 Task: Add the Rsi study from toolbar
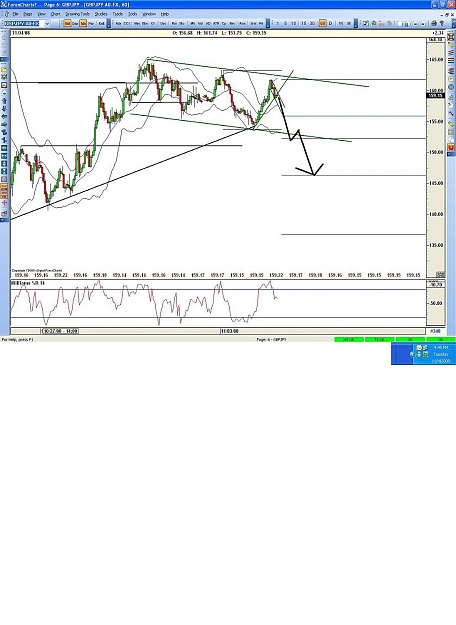pos(174,24)
